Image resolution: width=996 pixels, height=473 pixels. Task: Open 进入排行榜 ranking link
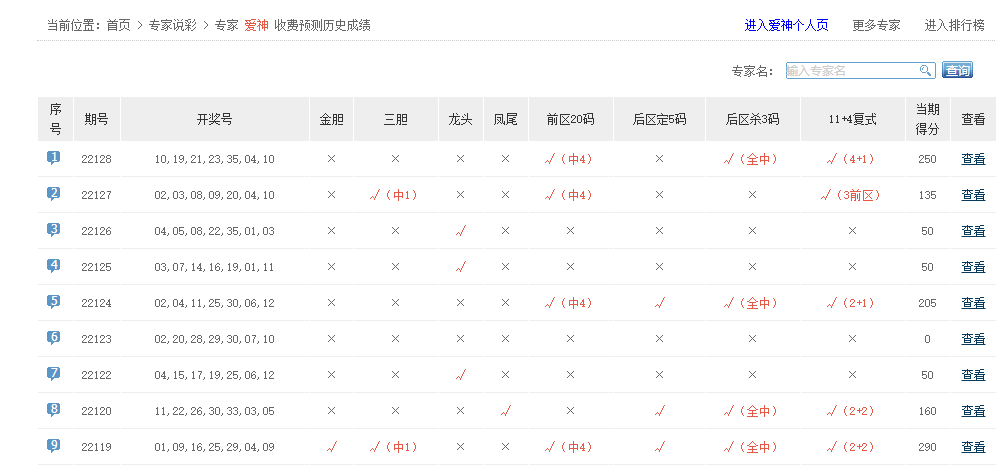point(954,25)
